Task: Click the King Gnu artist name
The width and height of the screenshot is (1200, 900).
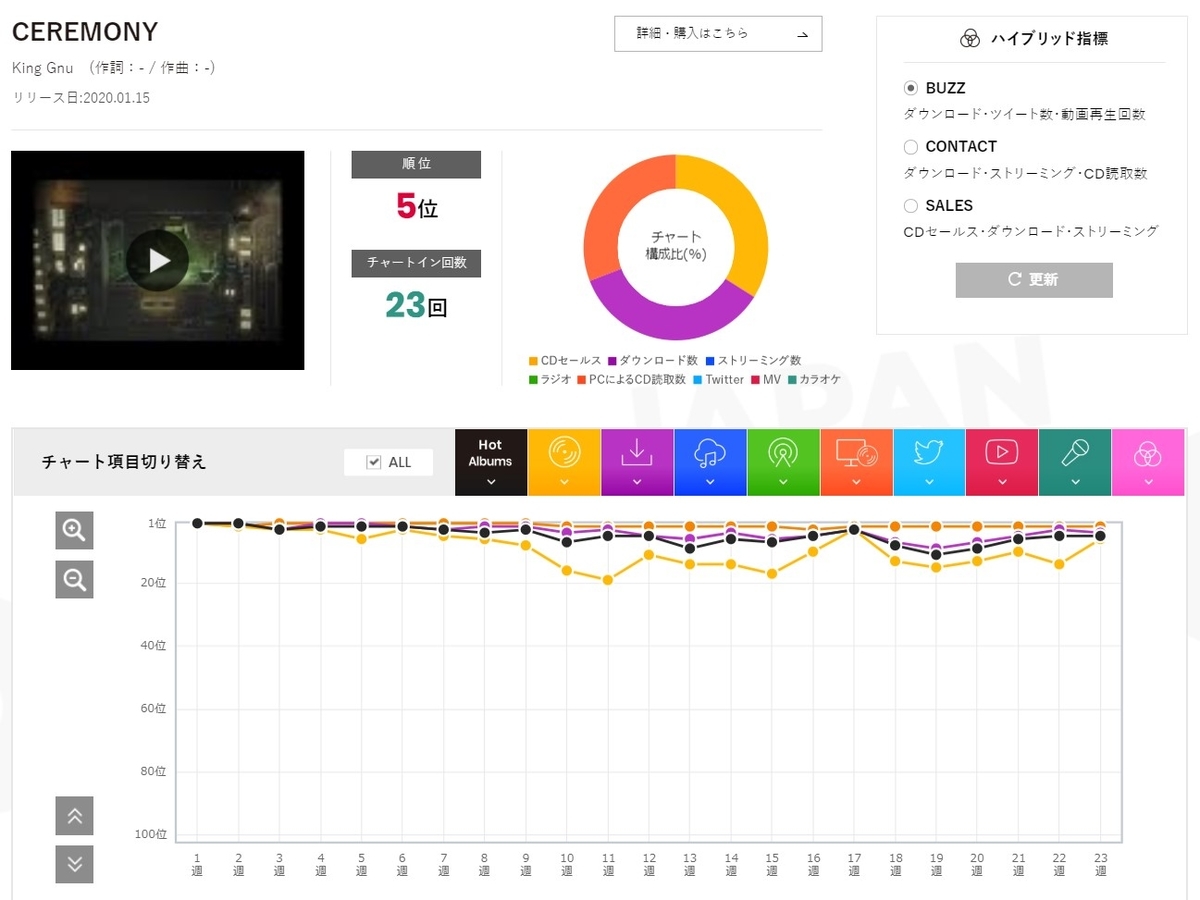Action: pyautogui.click(x=42, y=68)
